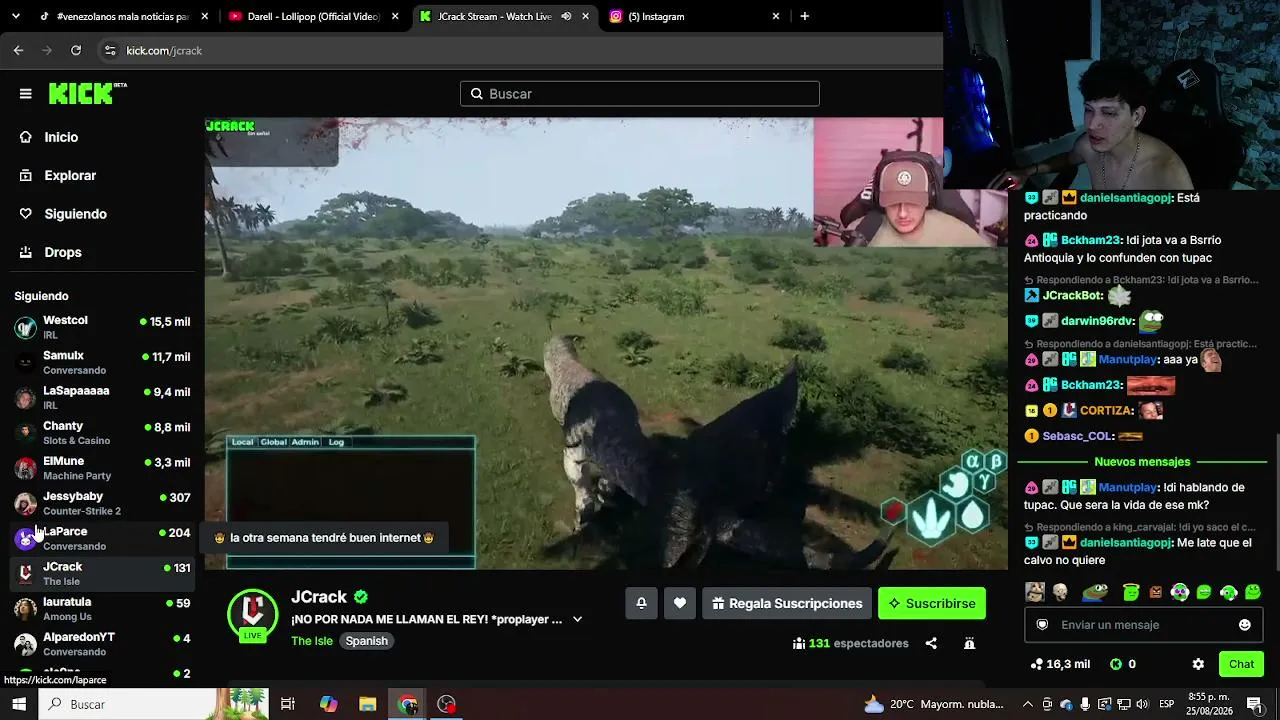
Task: Open Jessybaby's Counter-Strike 2 stream
Action: coord(102,503)
